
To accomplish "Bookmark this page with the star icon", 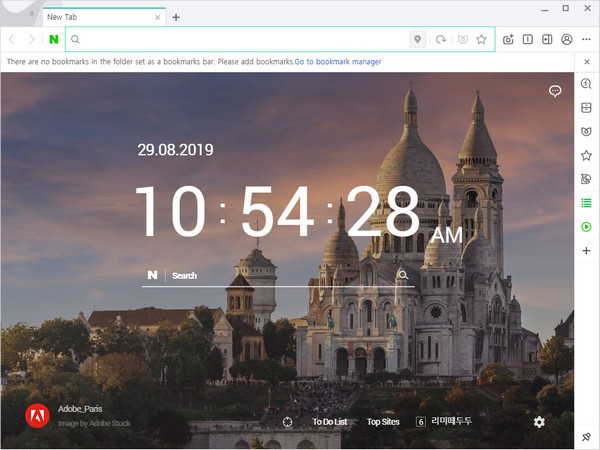I will coord(481,39).
